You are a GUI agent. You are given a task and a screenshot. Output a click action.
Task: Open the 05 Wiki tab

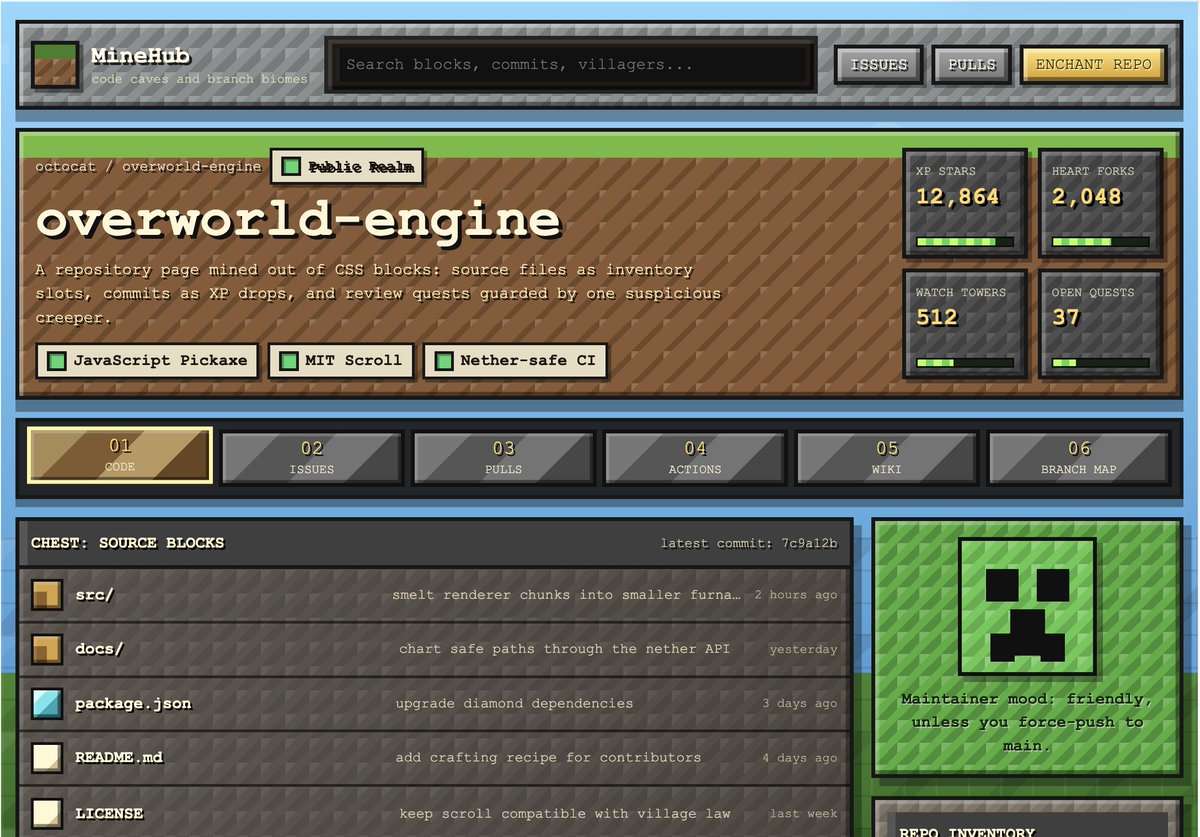click(887, 457)
